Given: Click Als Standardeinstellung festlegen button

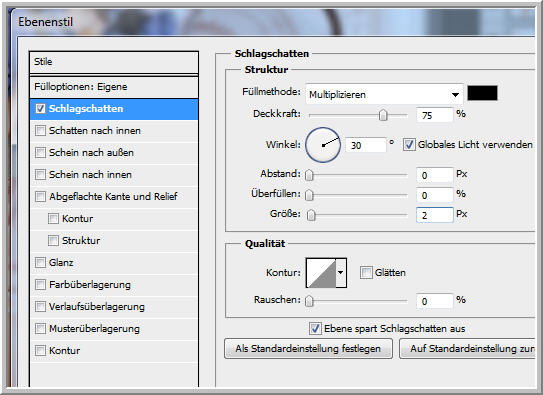Looking at the screenshot, I should pyautogui.click(x=308, y=349).
